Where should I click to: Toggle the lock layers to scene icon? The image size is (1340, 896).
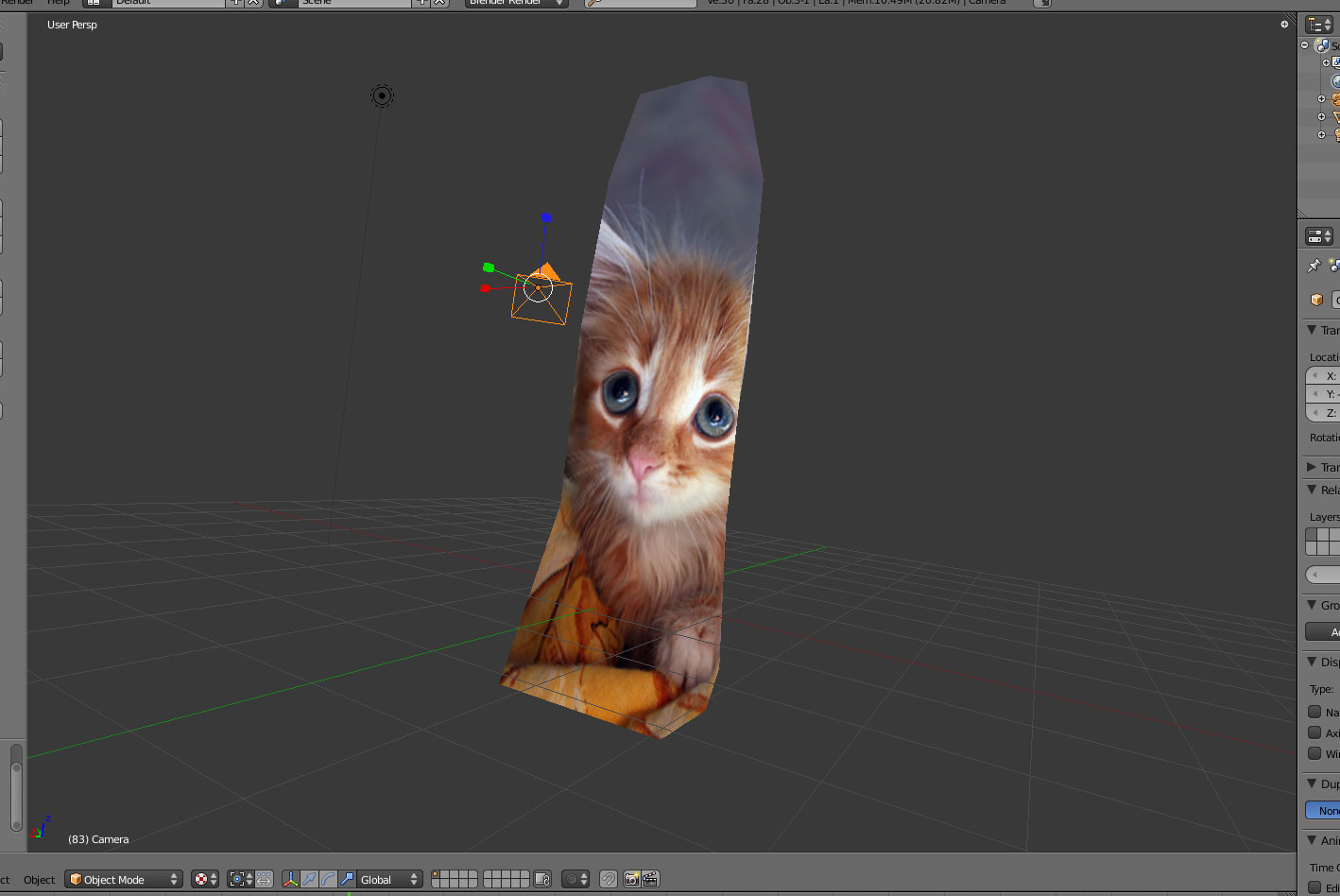click(542, 879)
